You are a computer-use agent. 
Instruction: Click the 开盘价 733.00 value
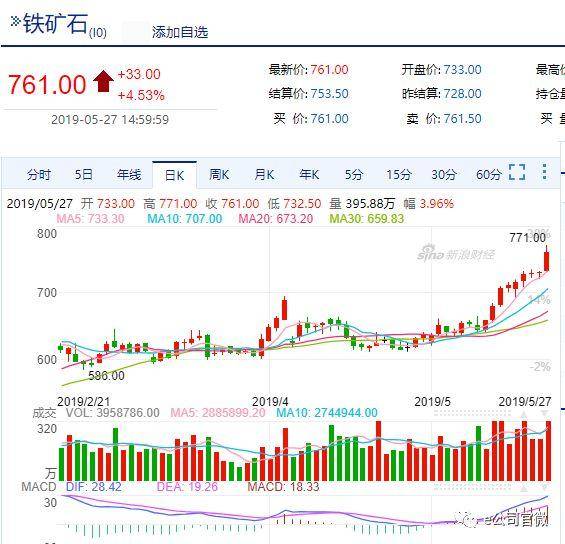click(x=462, y=70)
